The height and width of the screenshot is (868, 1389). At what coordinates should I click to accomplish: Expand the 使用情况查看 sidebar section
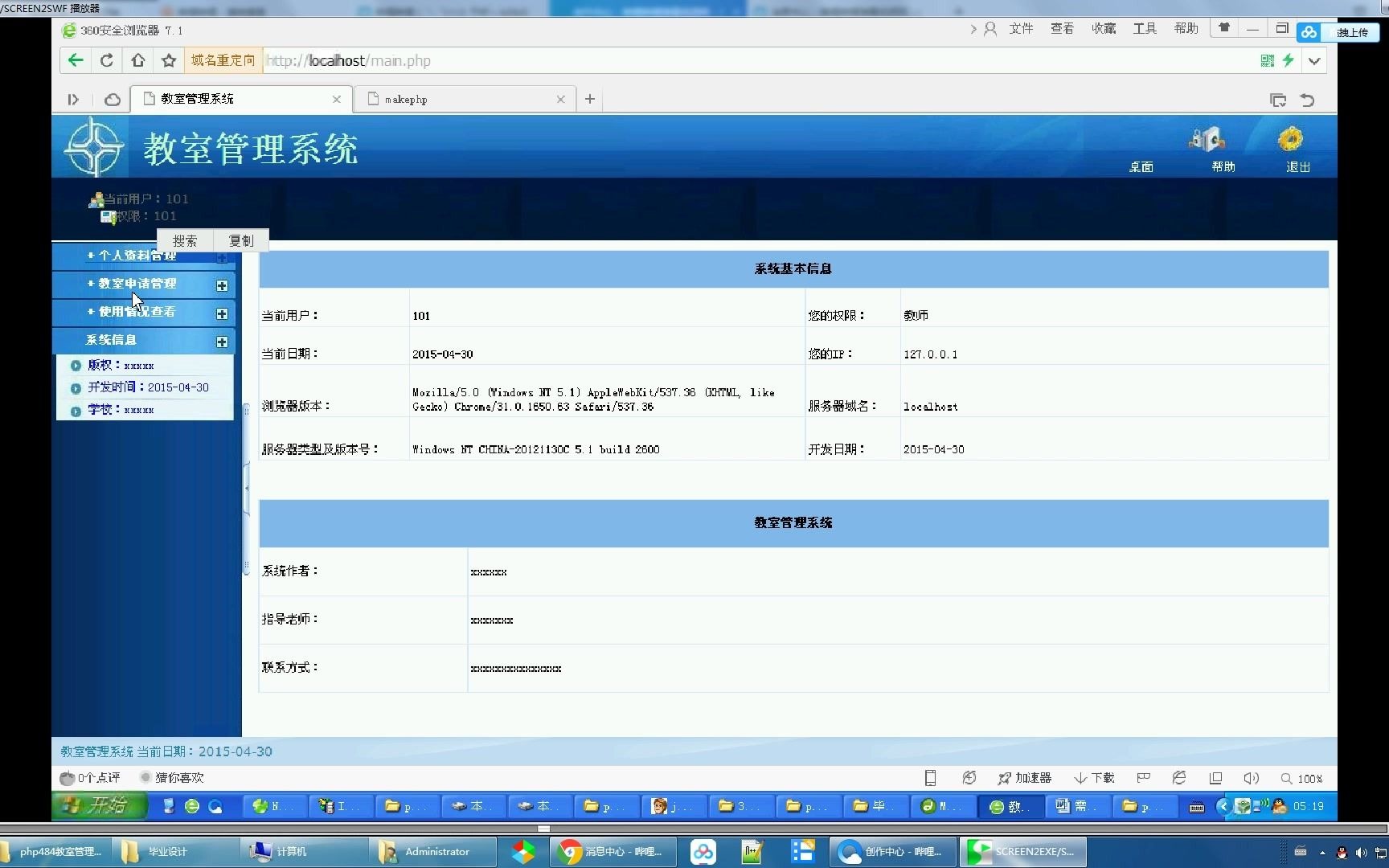(223, 313)
